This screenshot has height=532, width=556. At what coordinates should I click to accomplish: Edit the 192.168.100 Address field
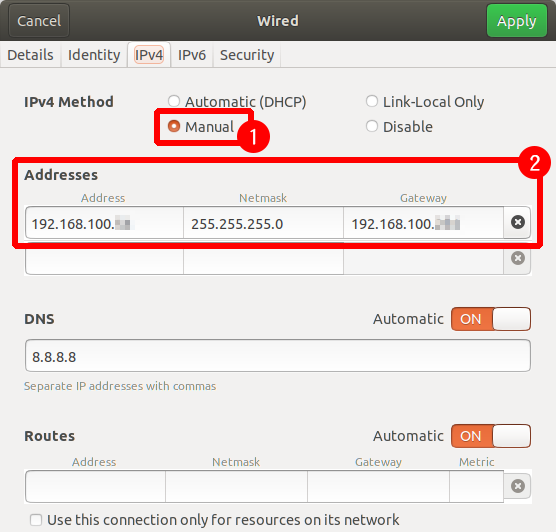[x=104, y=223]
